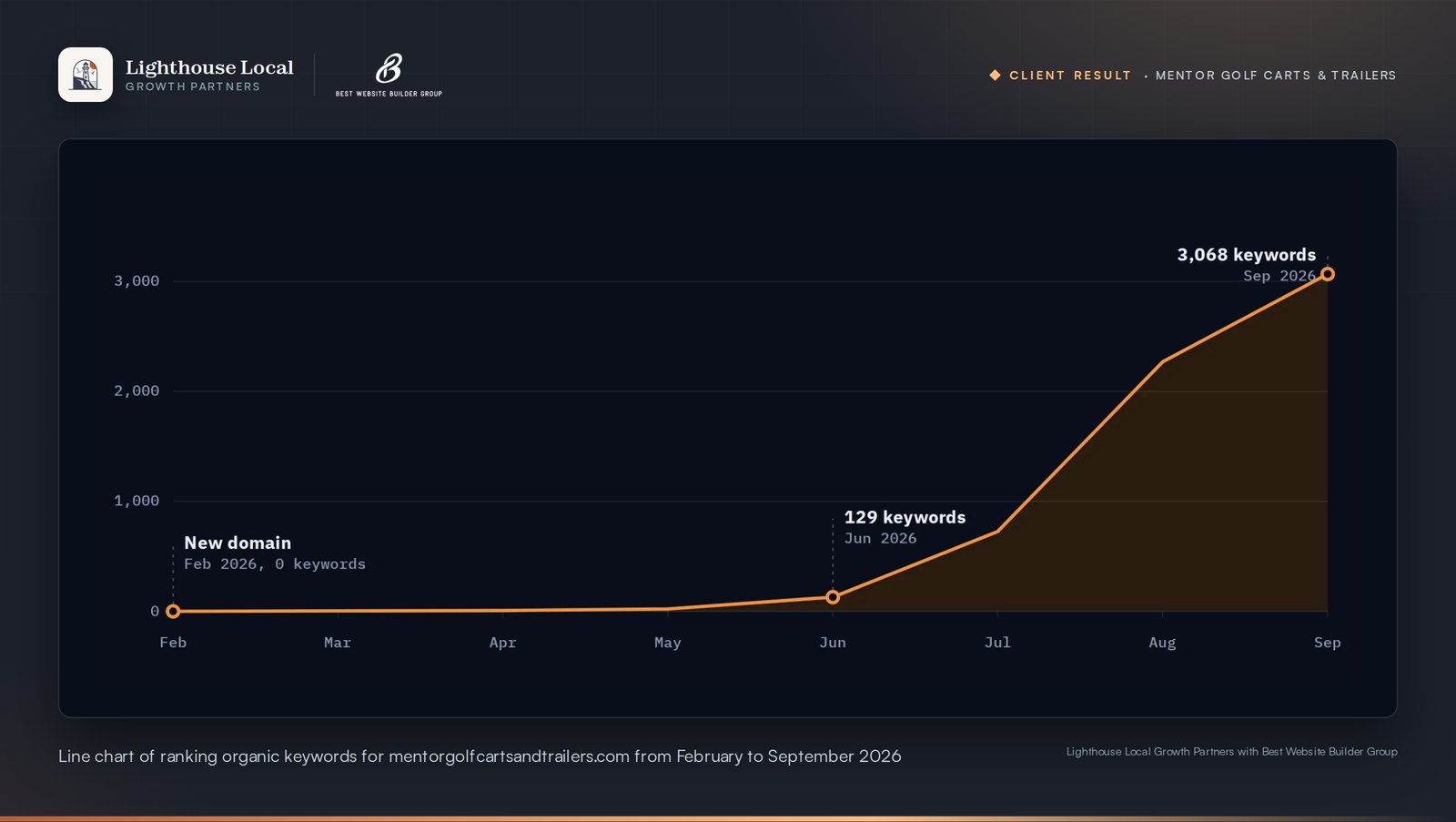Viewport: 1456px width, 822px height.
Task: Click the '3,068 keywords' annotation
Action: click(x=1247, y=255)
